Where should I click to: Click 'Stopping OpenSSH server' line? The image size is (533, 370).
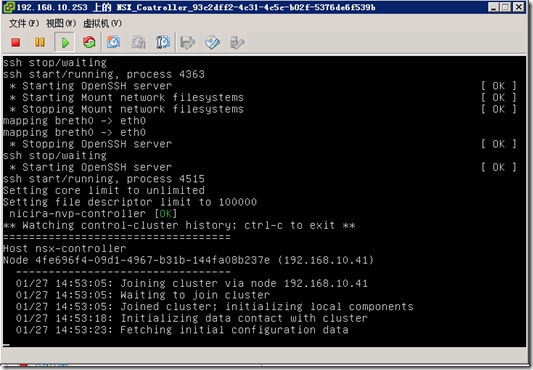(90, 144)
